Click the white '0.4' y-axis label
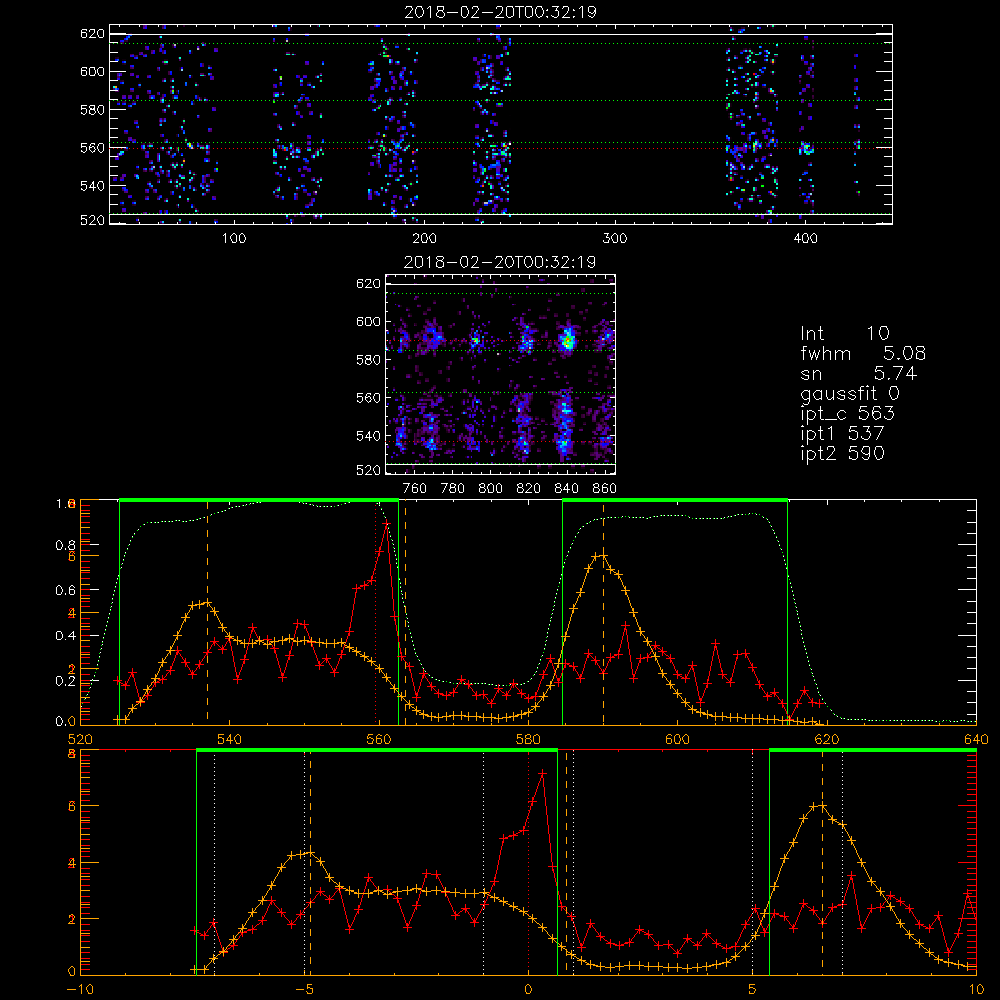Image resolution: width=1000 pixels, height=1000 pixels. [66, 636]
